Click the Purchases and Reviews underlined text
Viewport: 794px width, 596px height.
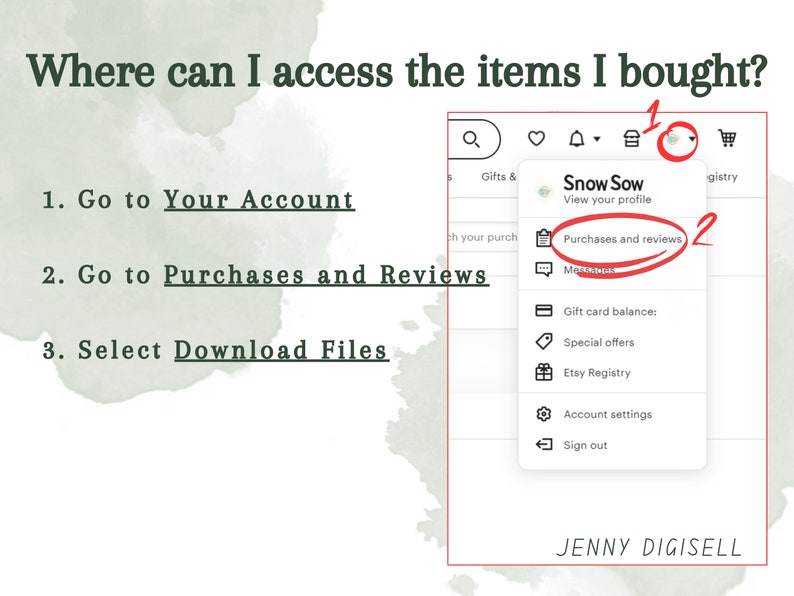[326, 275]
